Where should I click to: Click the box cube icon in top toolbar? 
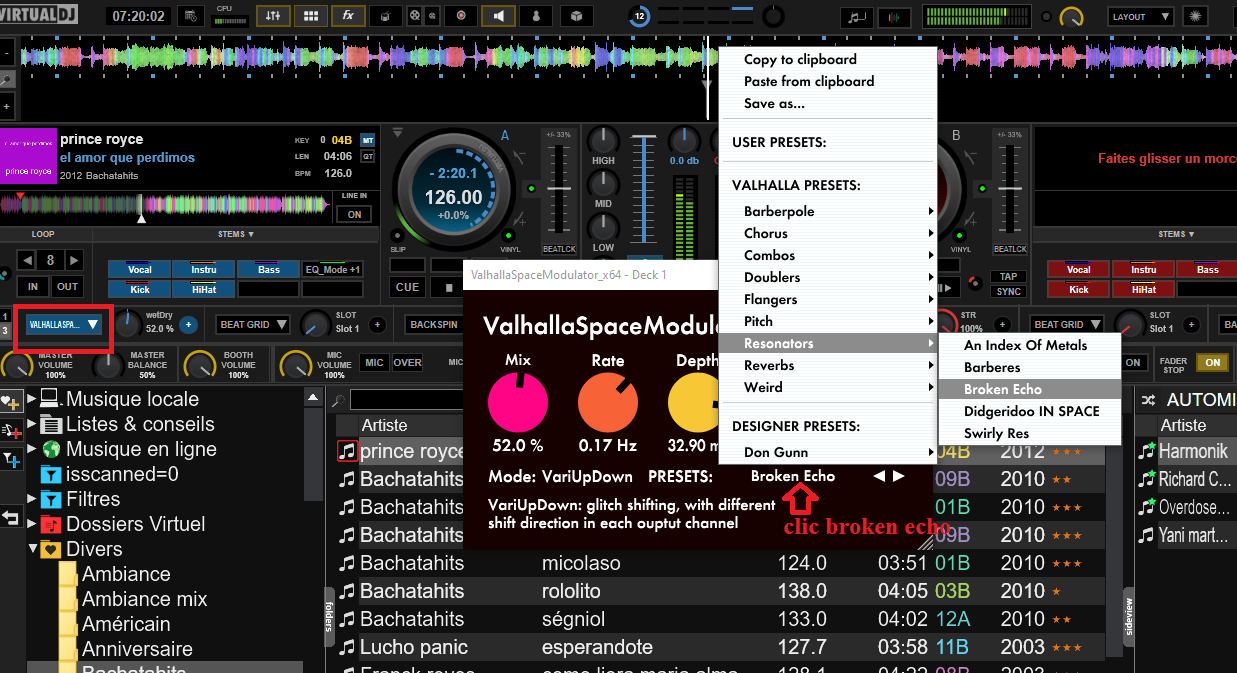click(x=575, y=16)
